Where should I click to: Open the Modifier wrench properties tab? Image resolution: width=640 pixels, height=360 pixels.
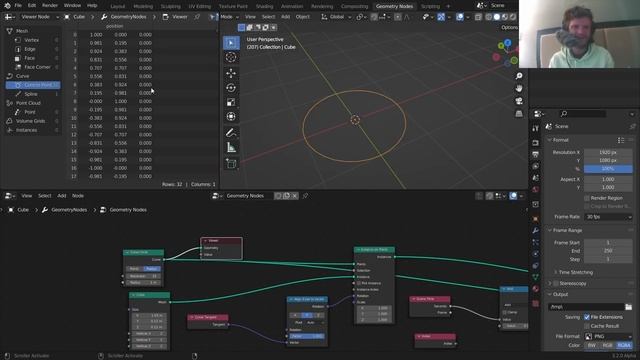[x=536, y=231]
